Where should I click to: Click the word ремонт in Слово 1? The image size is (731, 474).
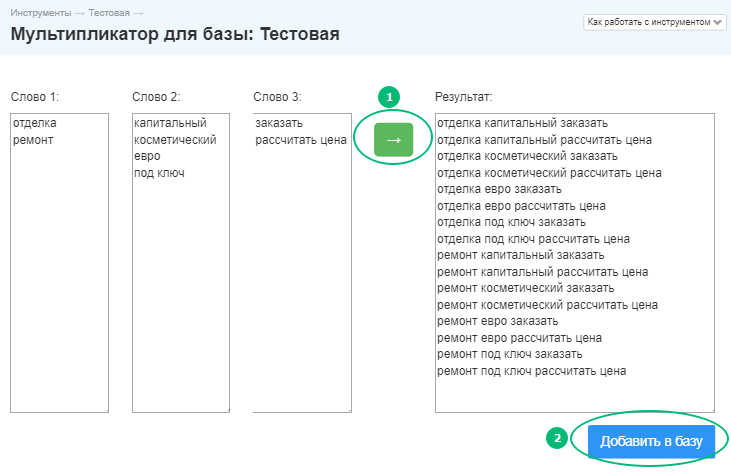[x=33, y=140]
